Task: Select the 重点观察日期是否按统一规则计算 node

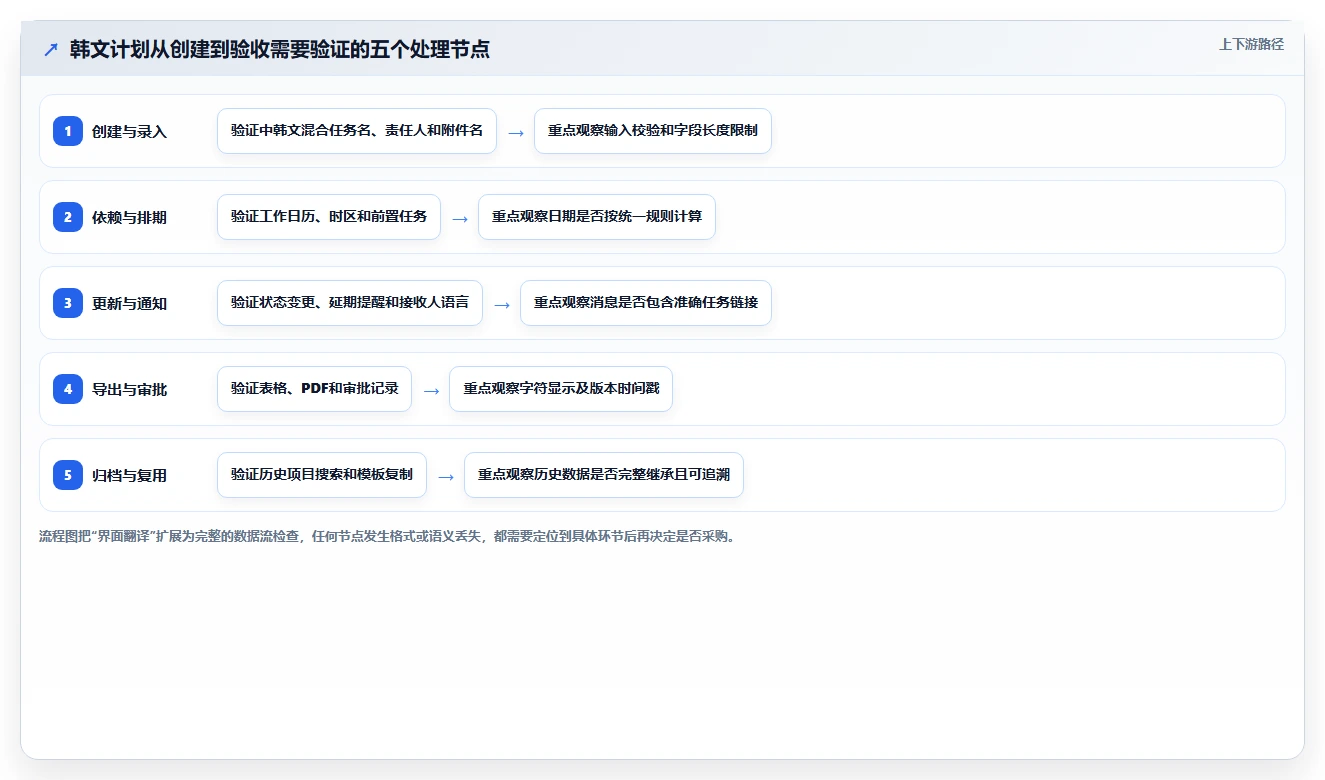Action: click(x=597, y=217)
